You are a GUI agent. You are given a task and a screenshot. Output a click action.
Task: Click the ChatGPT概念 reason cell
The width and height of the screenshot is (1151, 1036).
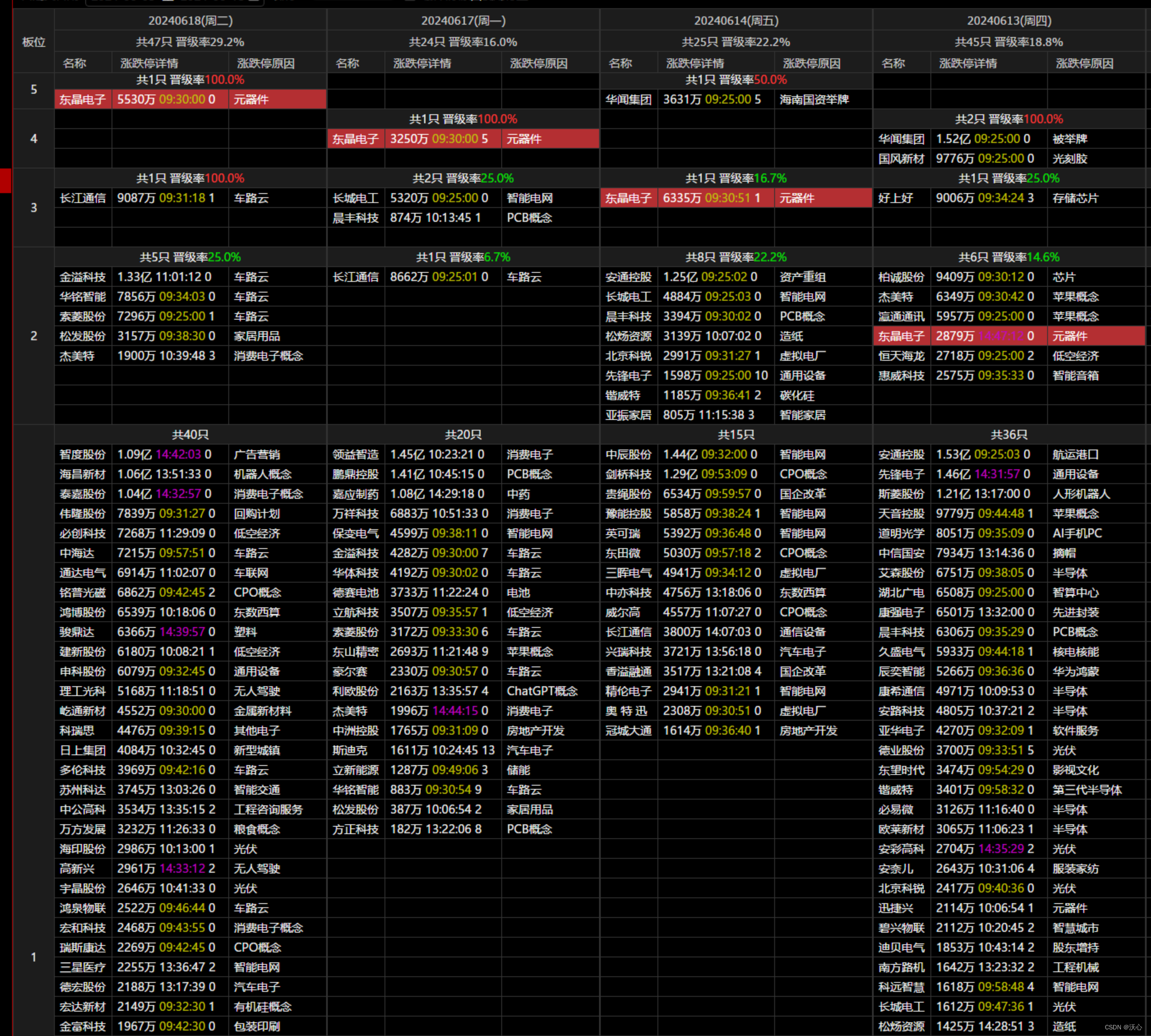click(x=542, y=691)
